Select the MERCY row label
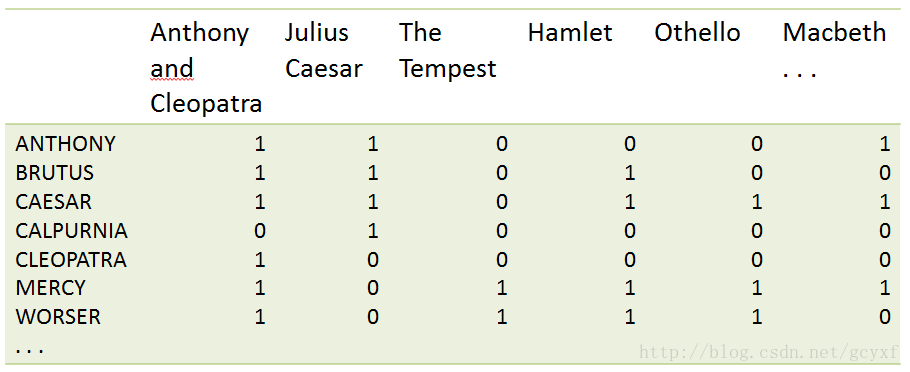910x372 pixels. (50, 288)
